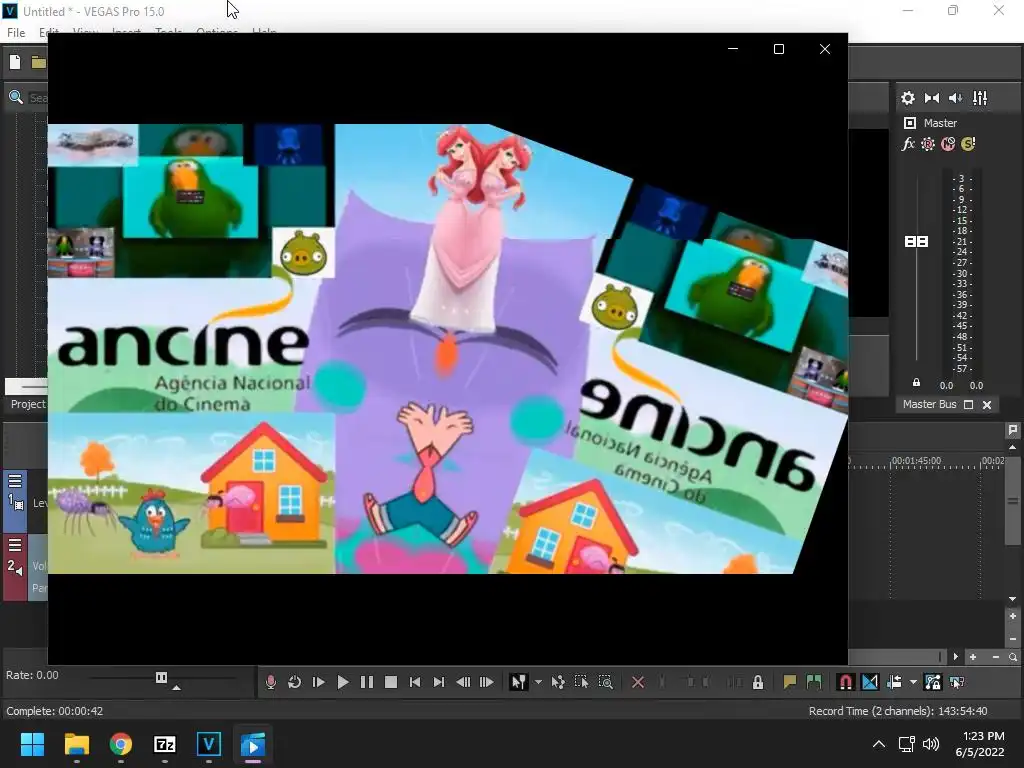Open Windows Start menu

(x=32, y=744)
